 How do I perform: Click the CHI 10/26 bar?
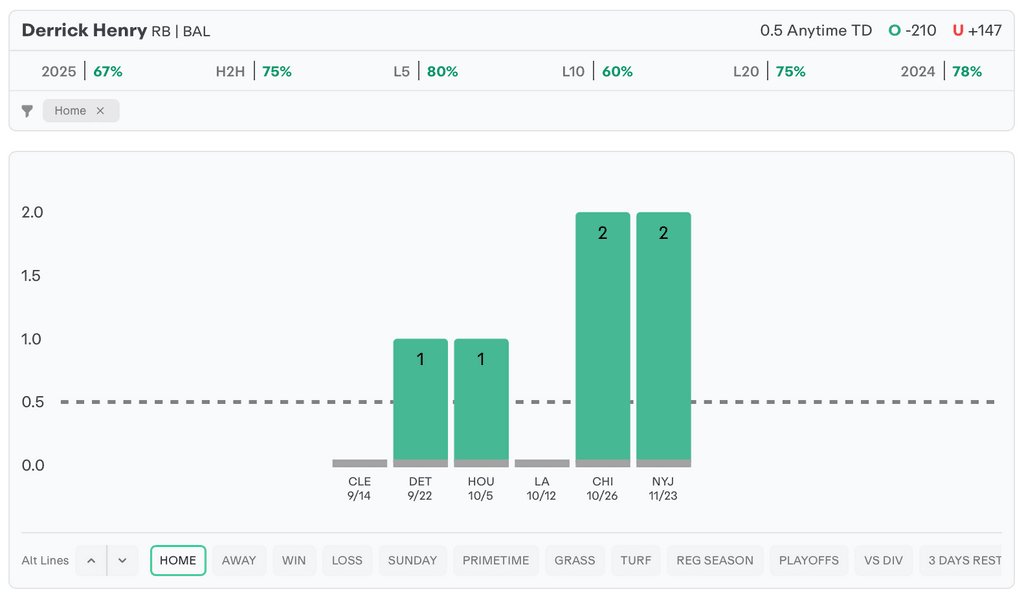tap(603, 338)
